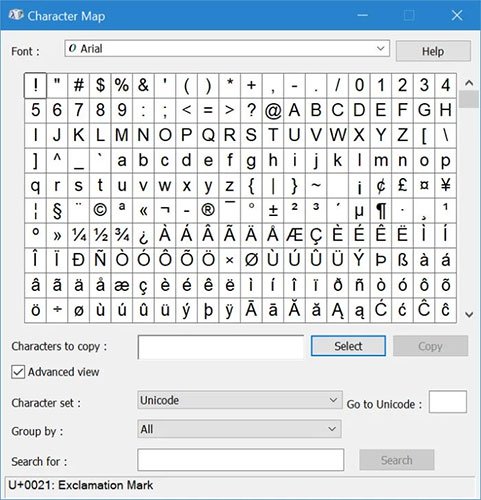Choose the @ at-sign character cell
Screen dimensions: 481x500
pos(273,111)
